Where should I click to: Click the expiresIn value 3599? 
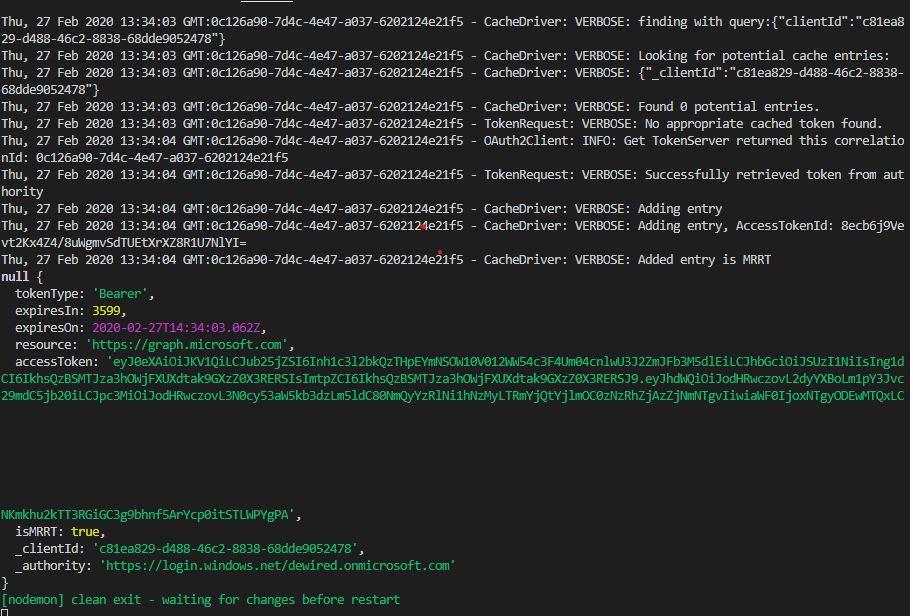pos(108,311)
